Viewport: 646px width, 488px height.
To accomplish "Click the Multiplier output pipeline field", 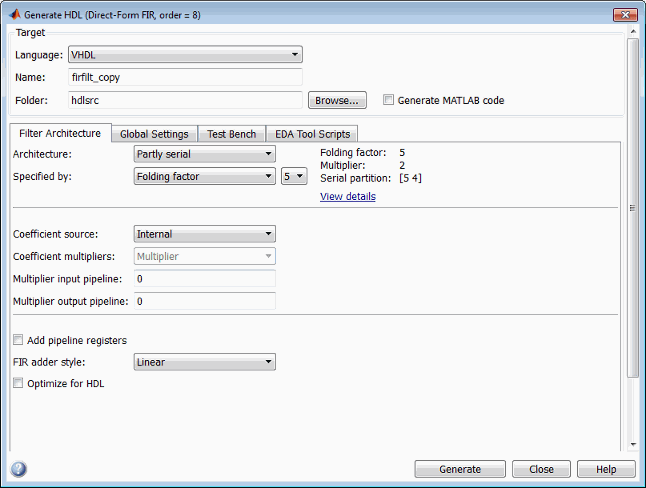I will coord(205,301).
